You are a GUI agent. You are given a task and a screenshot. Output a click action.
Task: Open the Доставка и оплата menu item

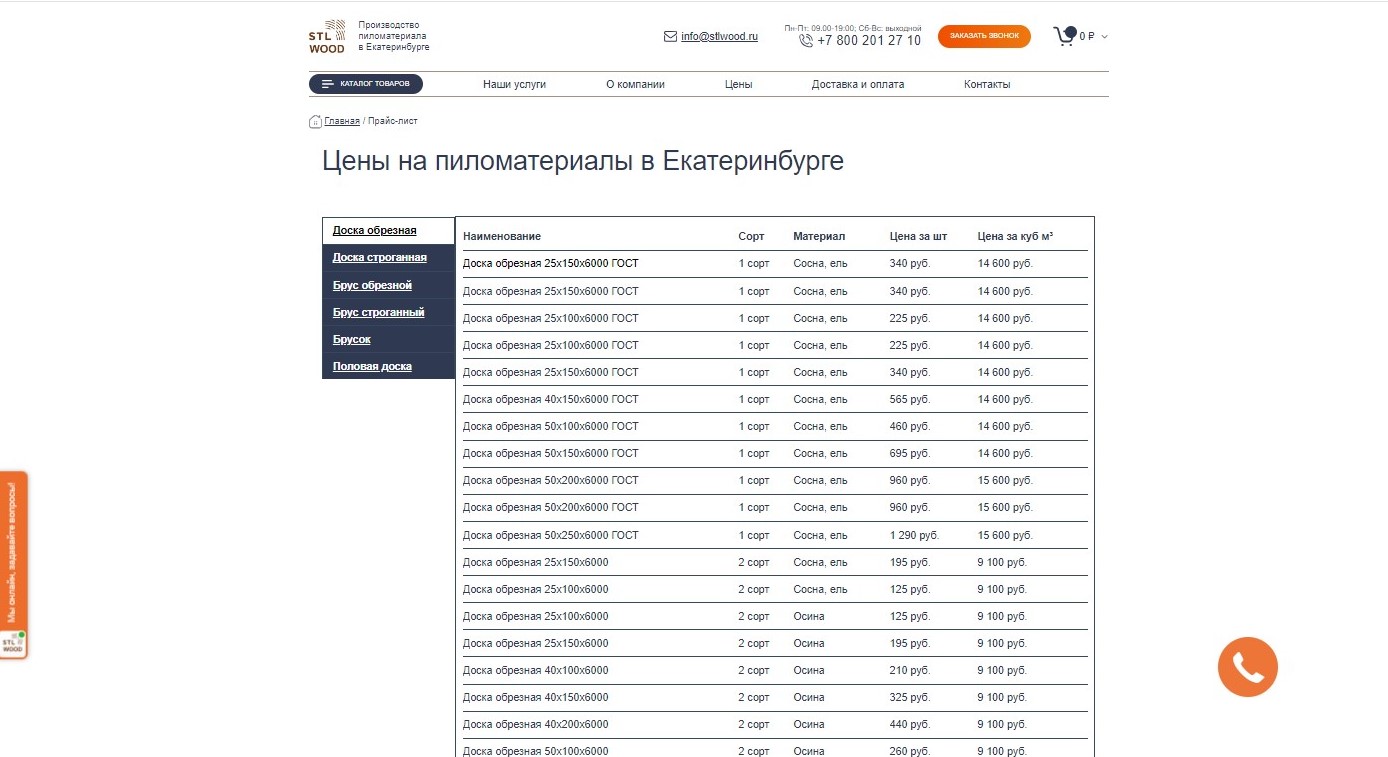(x=858, y=84)
